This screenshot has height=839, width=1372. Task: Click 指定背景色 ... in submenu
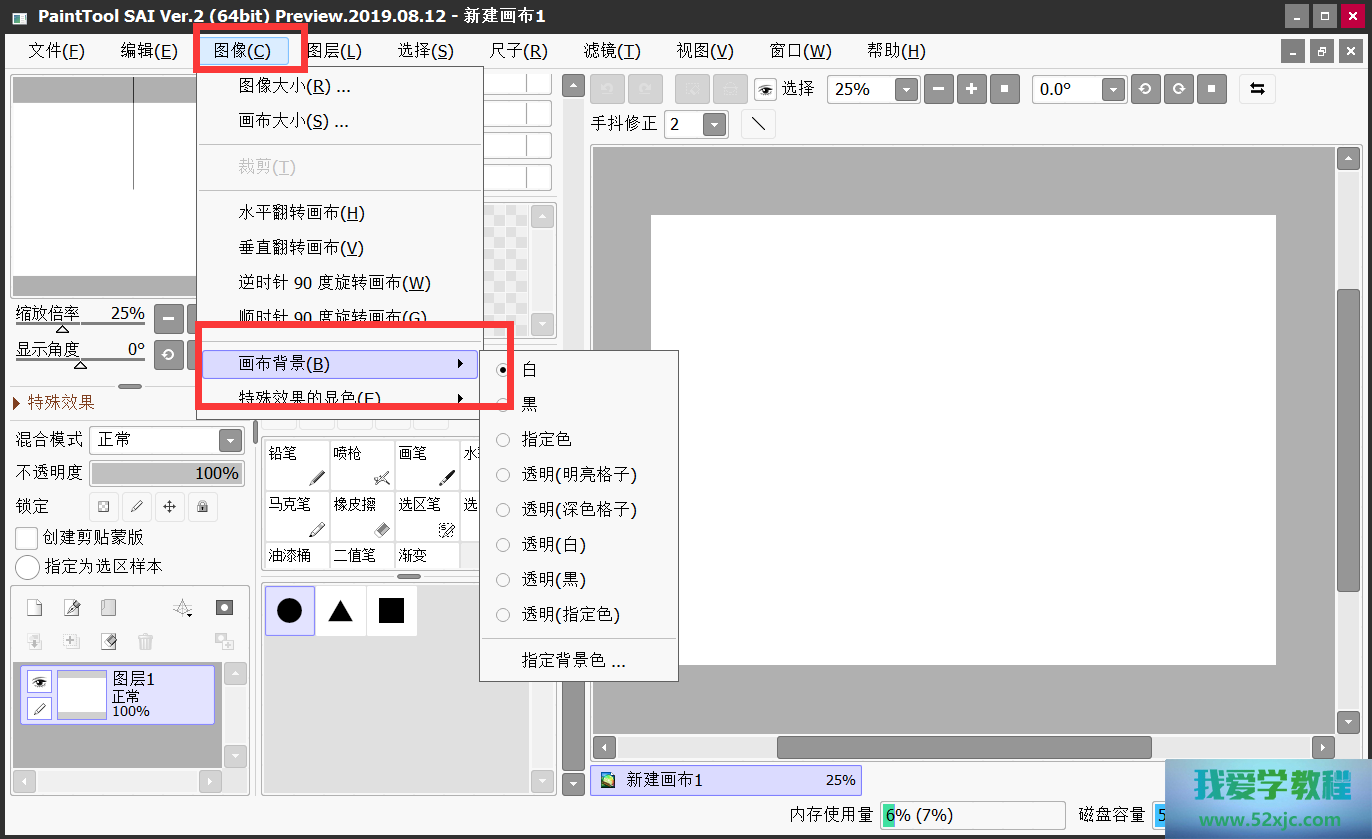pyautogui.click(x=573, y=661)
